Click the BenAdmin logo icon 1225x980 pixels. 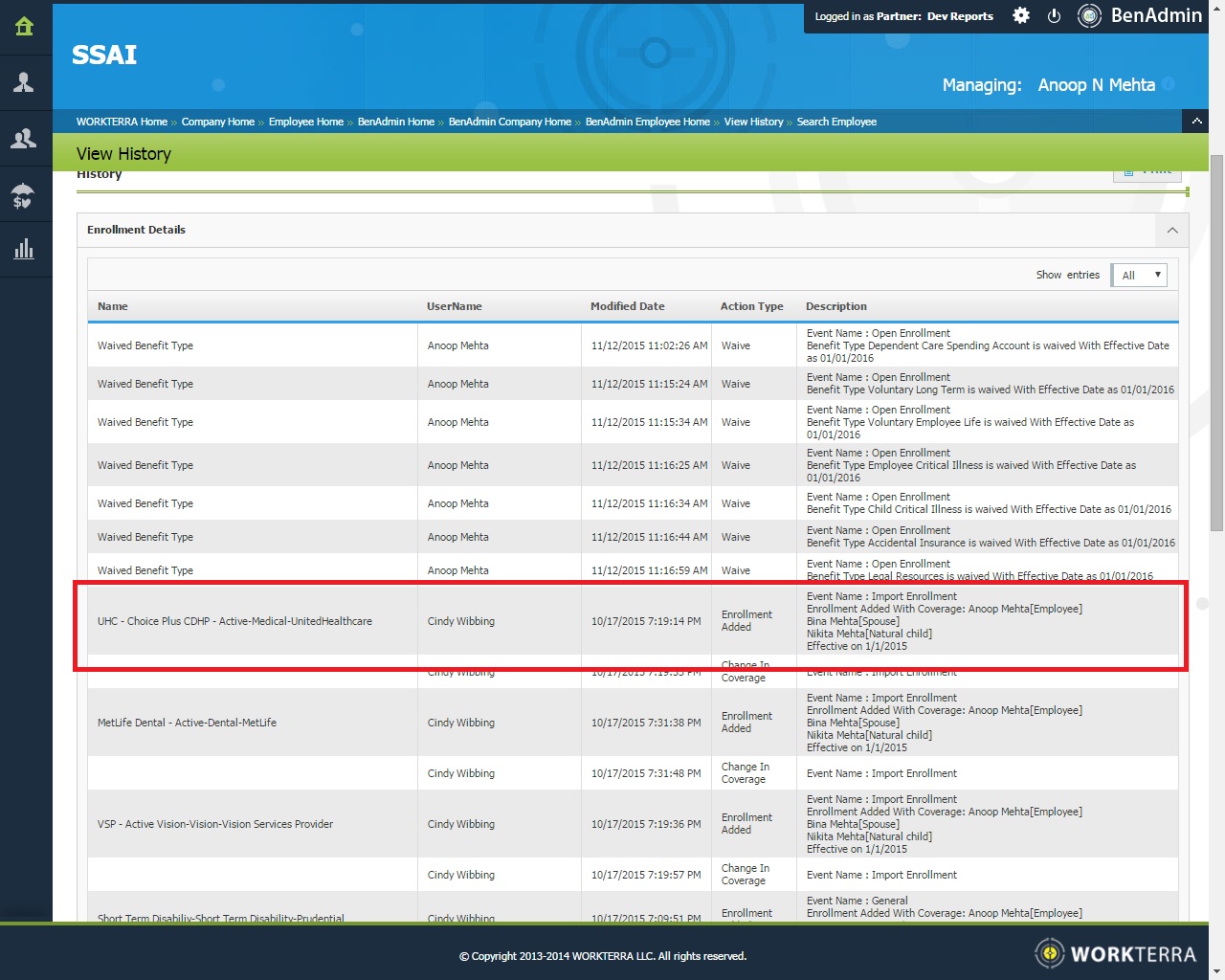click(x=1089, y=16)
